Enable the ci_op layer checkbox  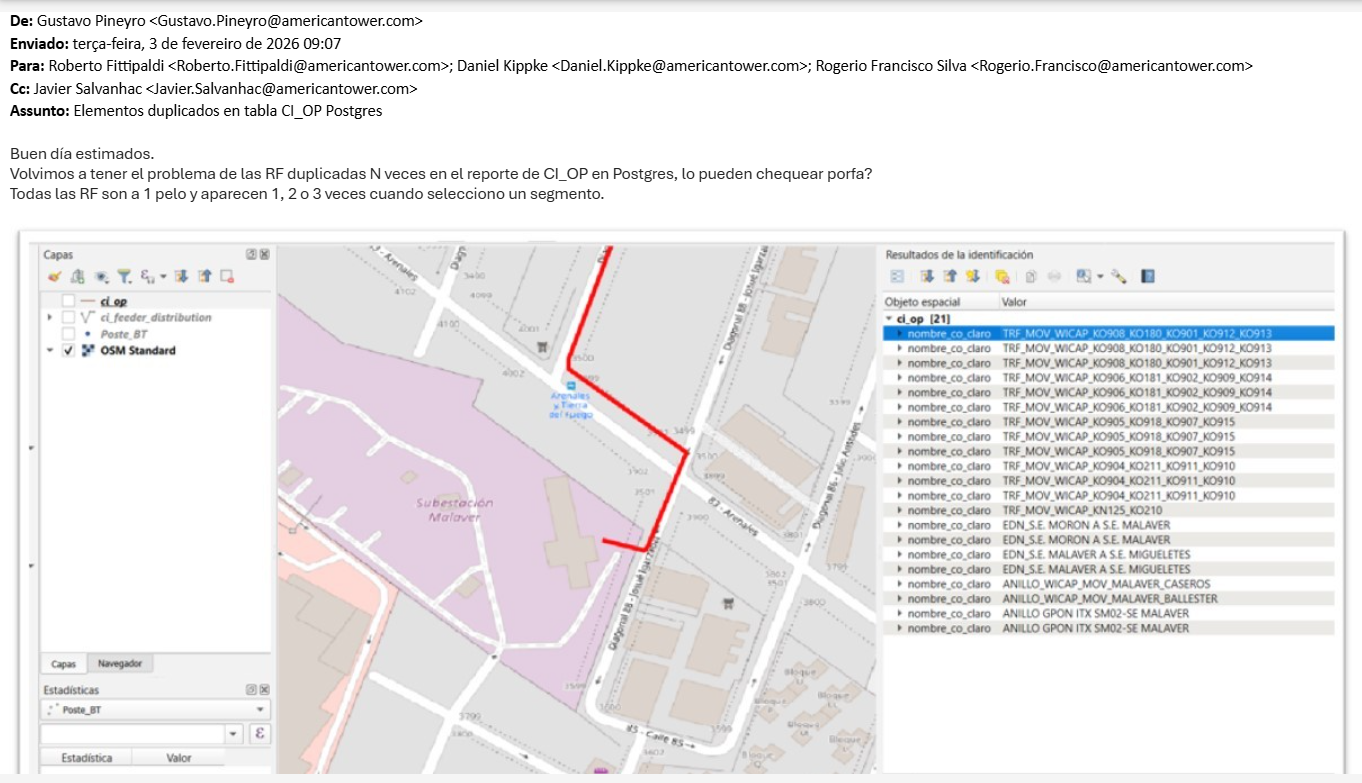coord(68,301)
